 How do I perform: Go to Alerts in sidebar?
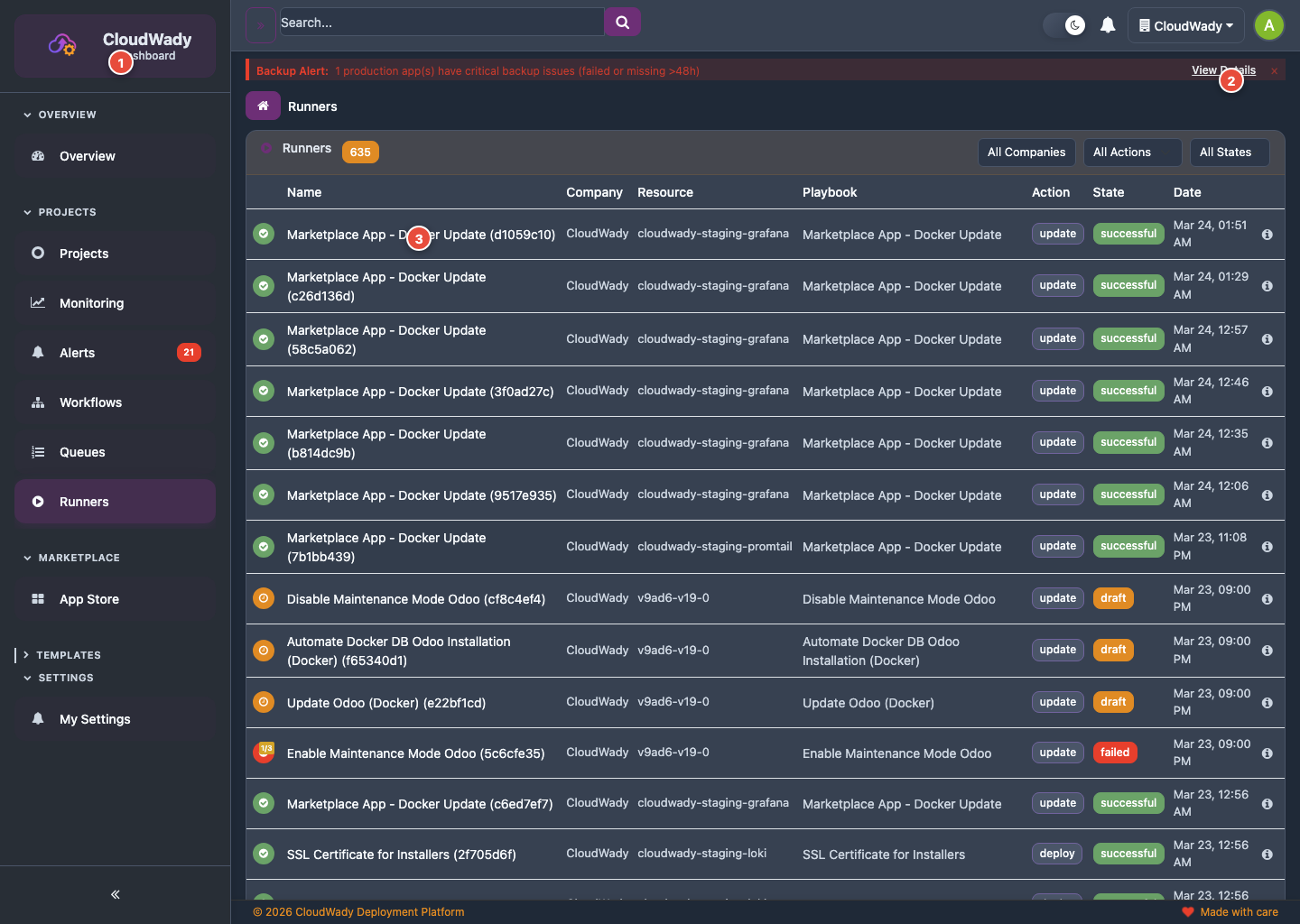(x=78, y=353)
